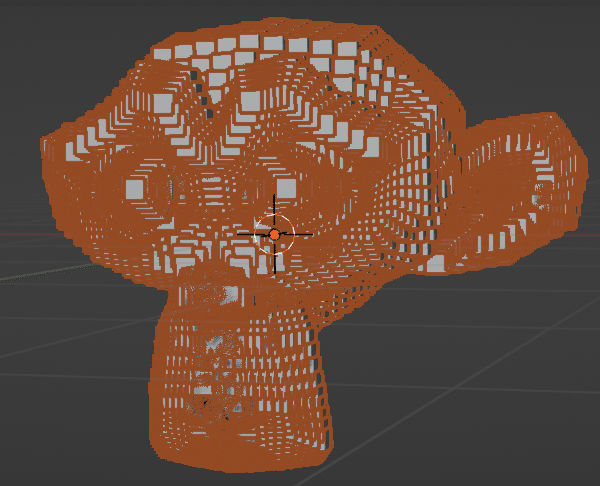Click the orange origin dot of the mesh
Image resolution: width=600 pixels, height=486 pixels.
click(x=274, y=235)
